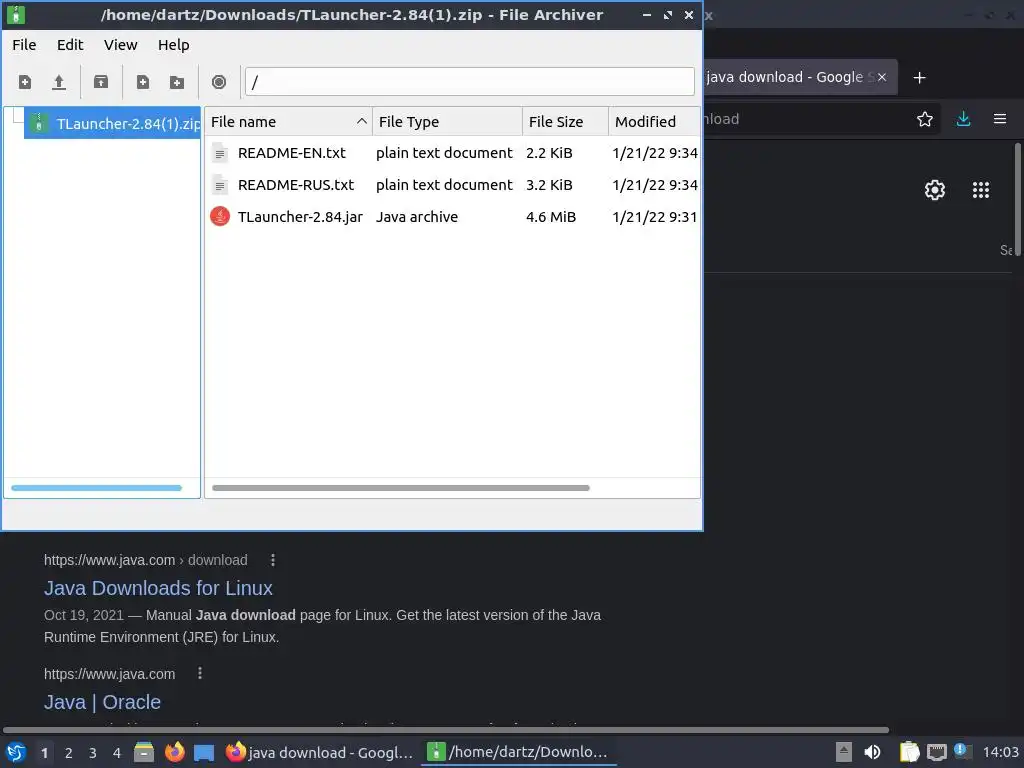Open the network status tray icon
1024x768 pixels.
pyautogui.click(x=936, y=753)
